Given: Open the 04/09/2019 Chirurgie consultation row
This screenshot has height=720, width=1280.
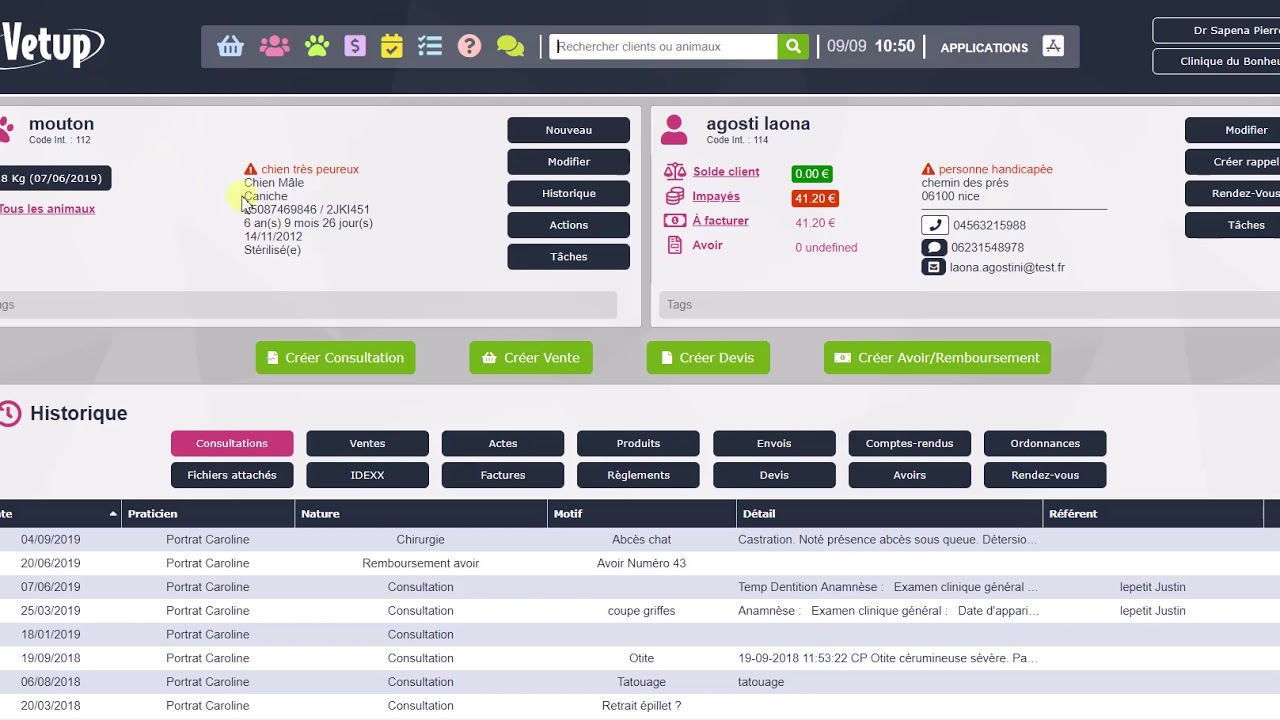Looking at the screenshot, I should pyautogui.click(x=420, y=540).
